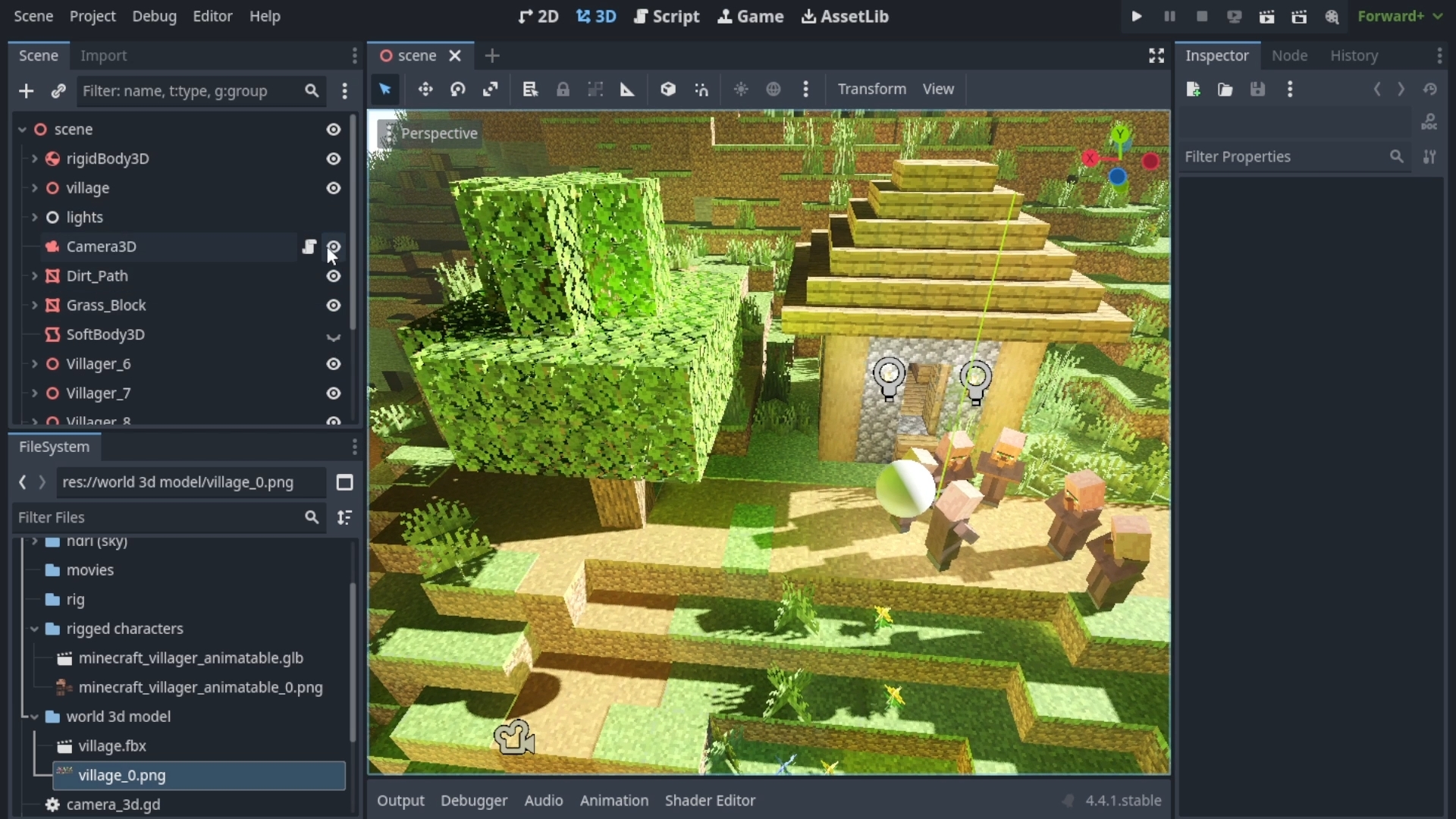Open Scene dock filter options menu
This screenshot has width=1456, height=819.
[345, 91]
